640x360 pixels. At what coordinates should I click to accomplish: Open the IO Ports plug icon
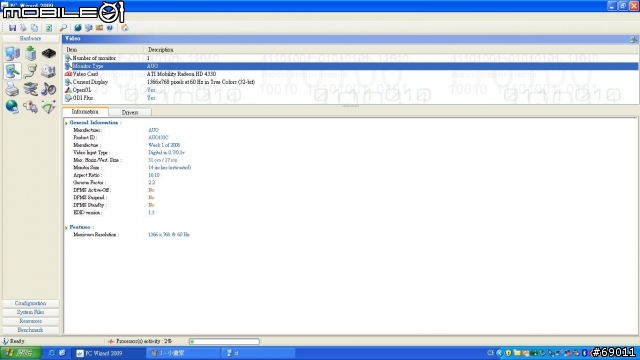coord(31,71)
